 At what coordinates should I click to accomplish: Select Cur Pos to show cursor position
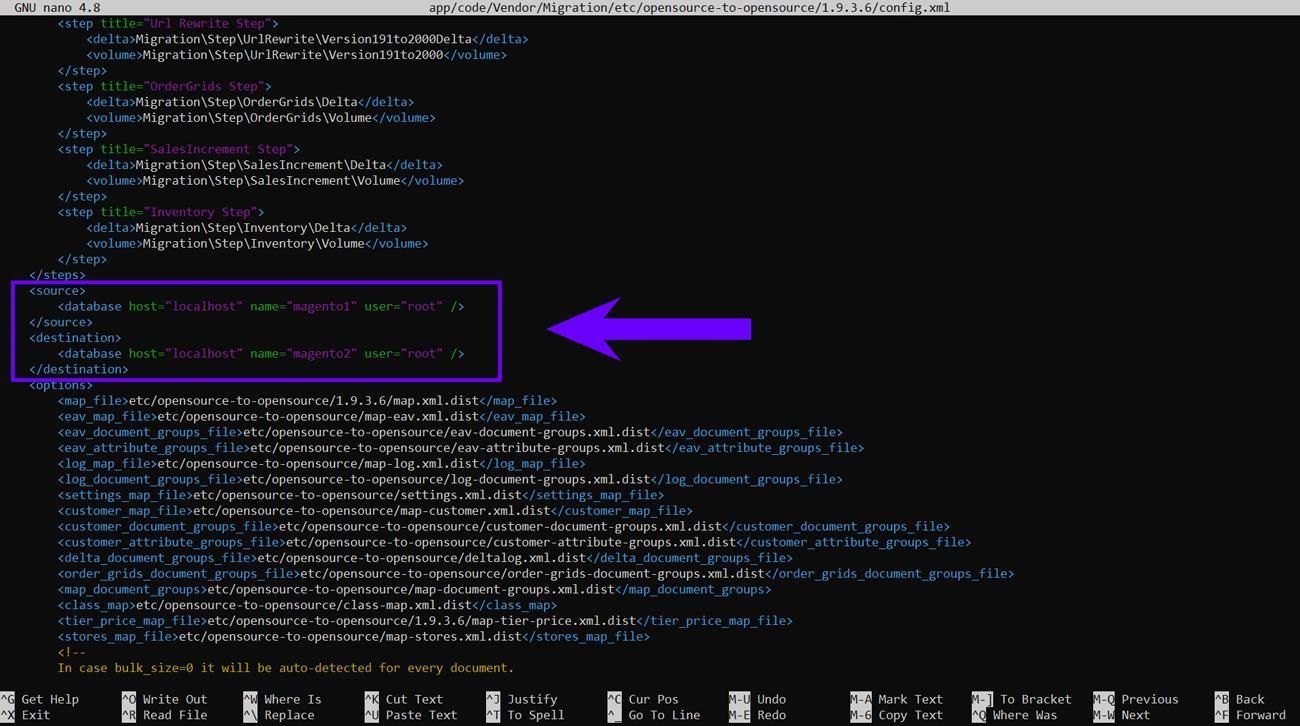tap(650, 699)
